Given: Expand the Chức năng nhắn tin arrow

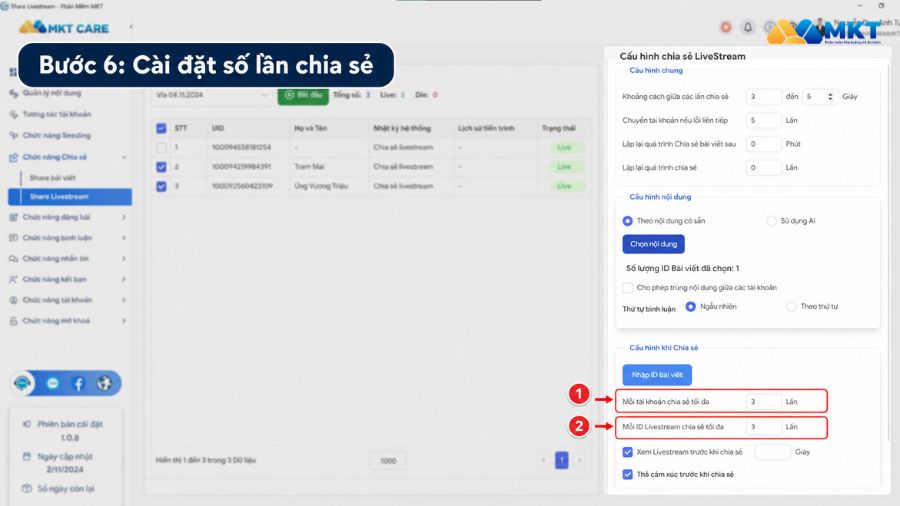Looking at the screenshot, I should [x=124, y=259].
